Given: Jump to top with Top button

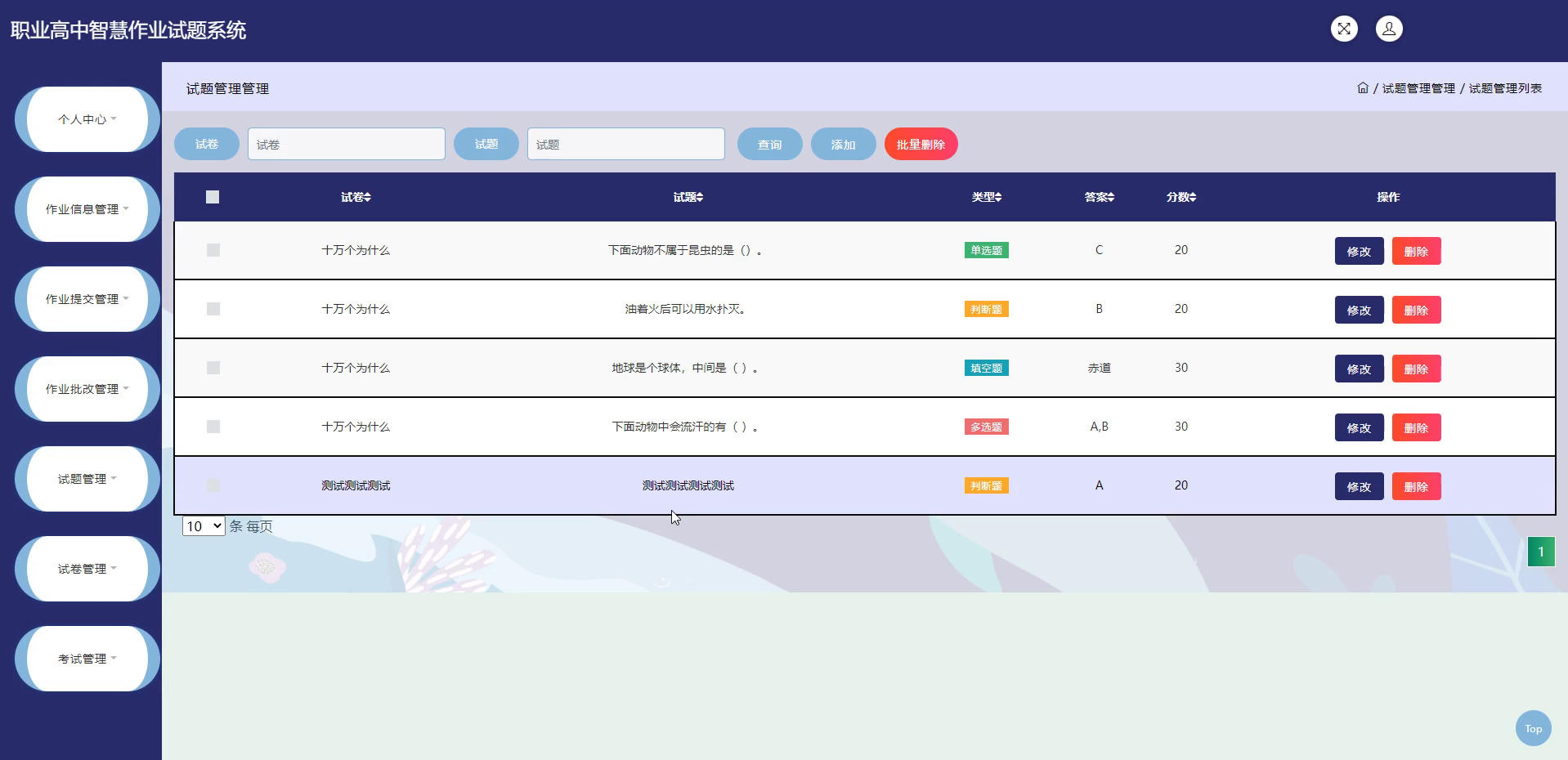Looking at the screenshot, I should pos(1533,728).
